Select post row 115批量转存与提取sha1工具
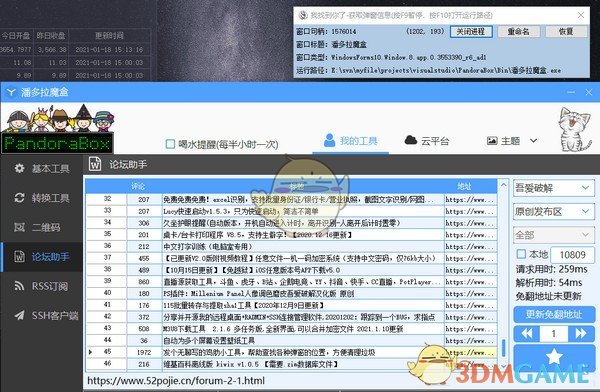The height and width of the screenshot is (392, 600). 292,305
